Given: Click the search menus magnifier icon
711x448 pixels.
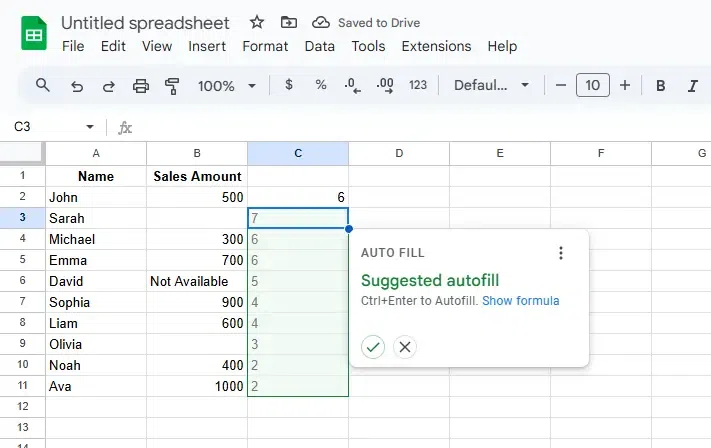Looking at the screenshot, I should tap(43, 86).
